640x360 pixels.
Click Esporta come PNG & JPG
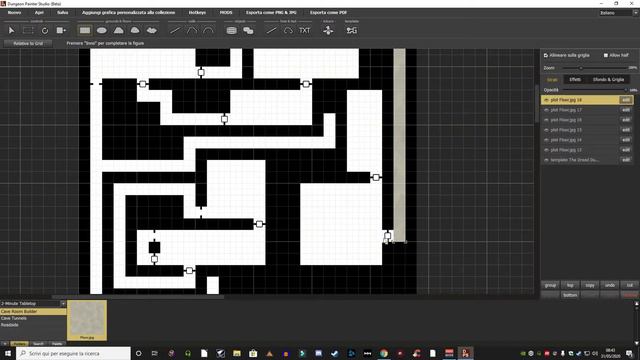point(271,13)
